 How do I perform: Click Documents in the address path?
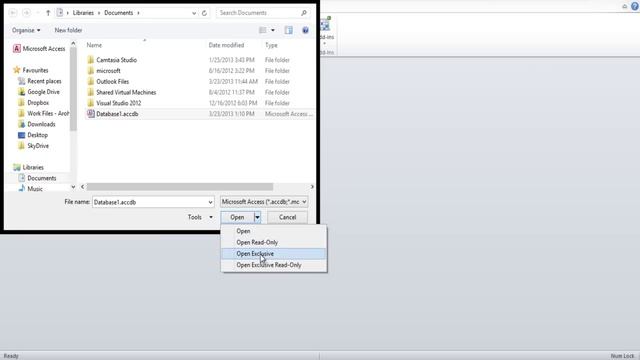click(118, 13)
